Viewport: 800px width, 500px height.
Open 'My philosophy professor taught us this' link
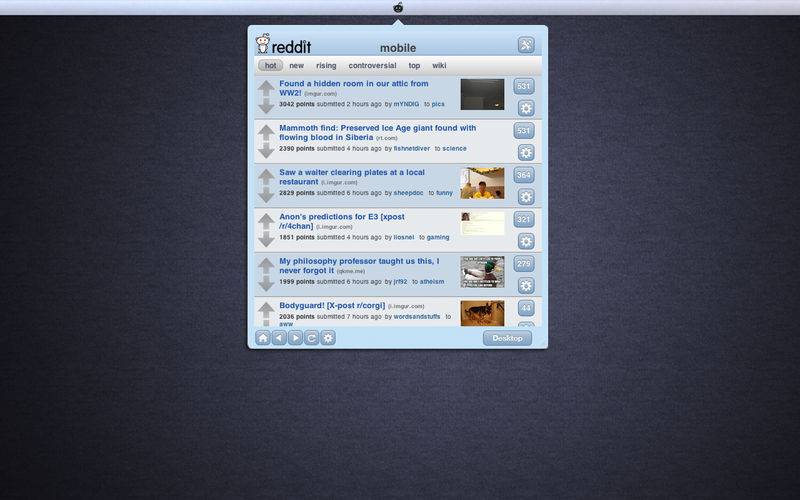tap(359, 266)
